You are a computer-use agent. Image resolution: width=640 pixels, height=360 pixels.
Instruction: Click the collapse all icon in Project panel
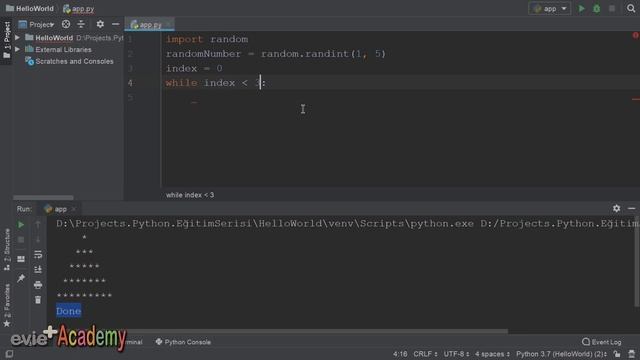click(81, 24)
